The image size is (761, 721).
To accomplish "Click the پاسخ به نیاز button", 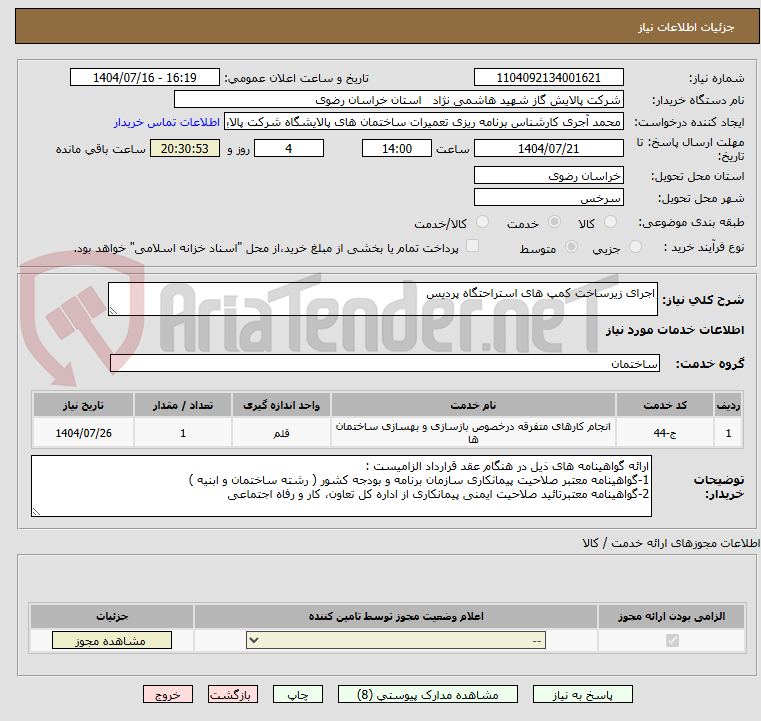I will pos(582,694).
